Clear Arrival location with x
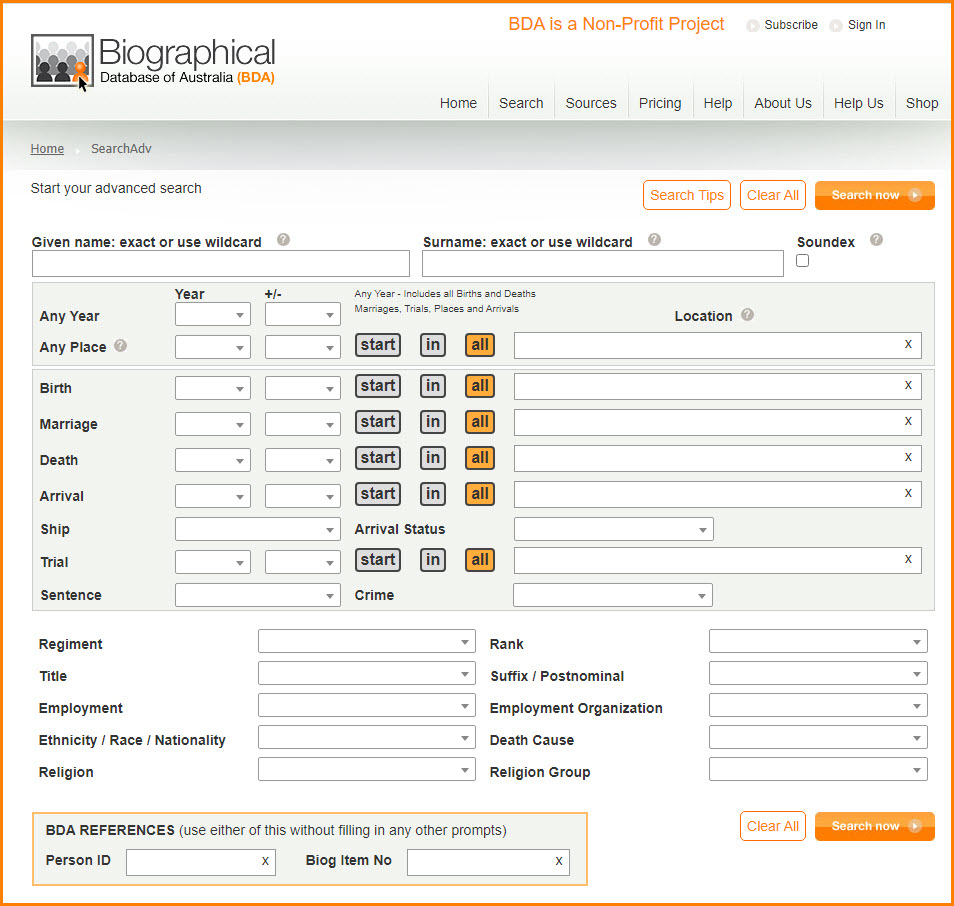Screen dimensions: 954x906 [908, 493]
